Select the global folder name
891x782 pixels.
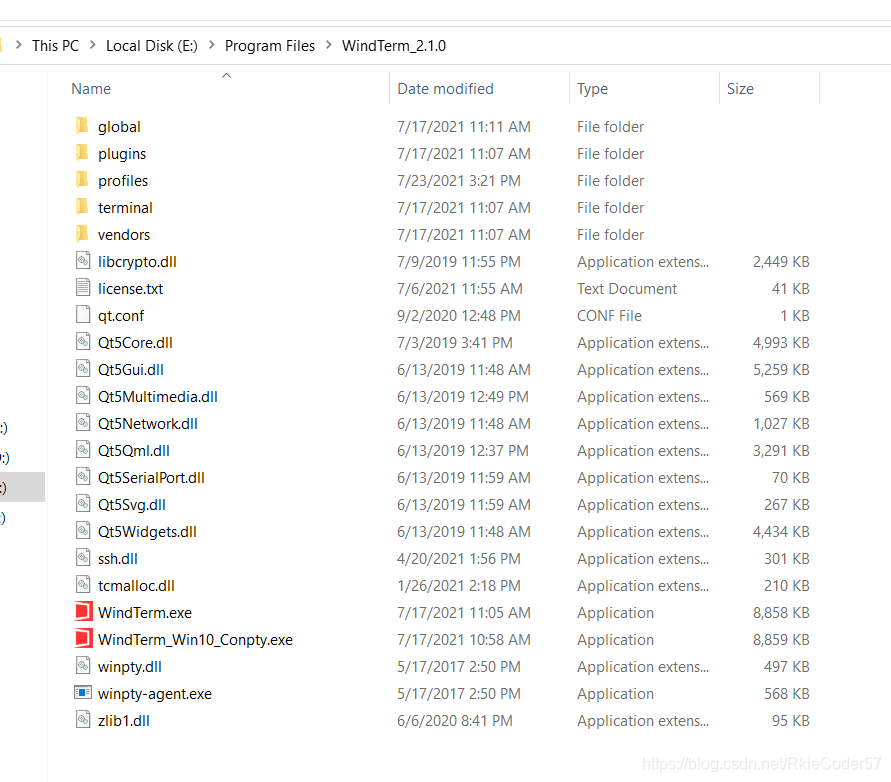point(119,127)
